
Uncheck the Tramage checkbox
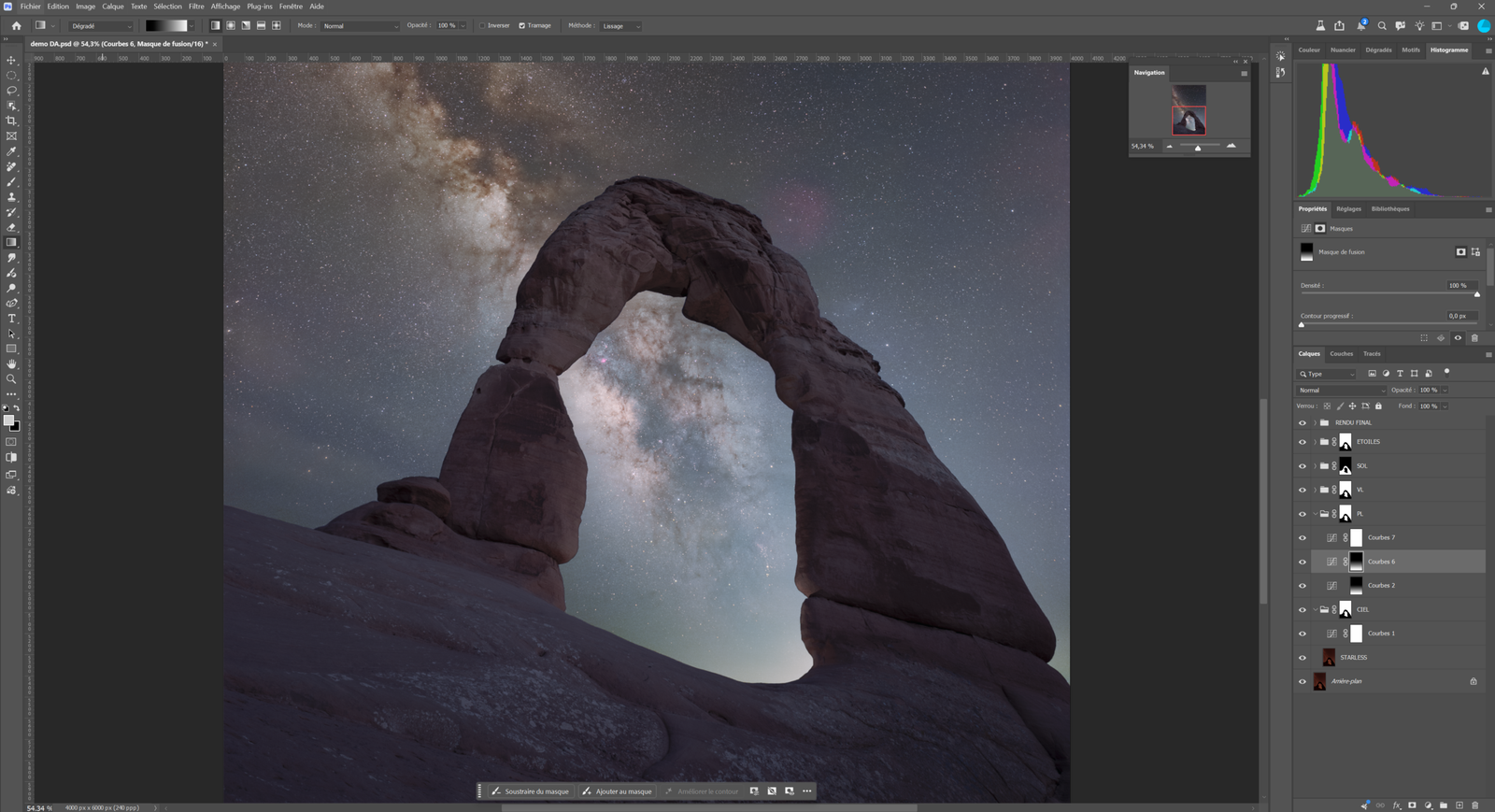(521, 26)
